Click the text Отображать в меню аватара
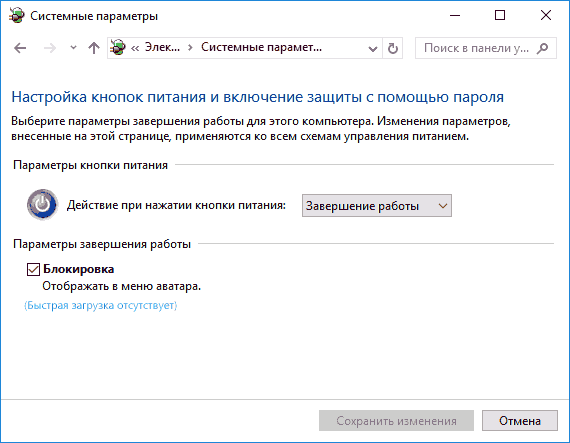The height and width of the screenshot is (443, 570). (121, 286)
